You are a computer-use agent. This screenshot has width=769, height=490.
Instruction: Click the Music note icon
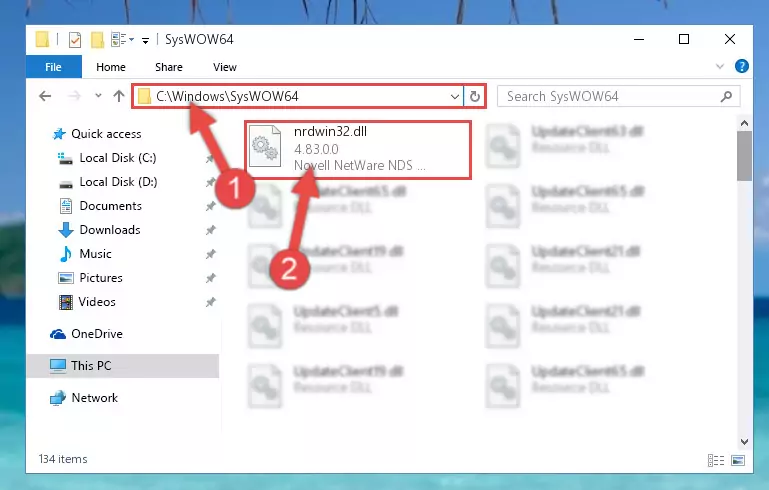(x=65, y=254)
